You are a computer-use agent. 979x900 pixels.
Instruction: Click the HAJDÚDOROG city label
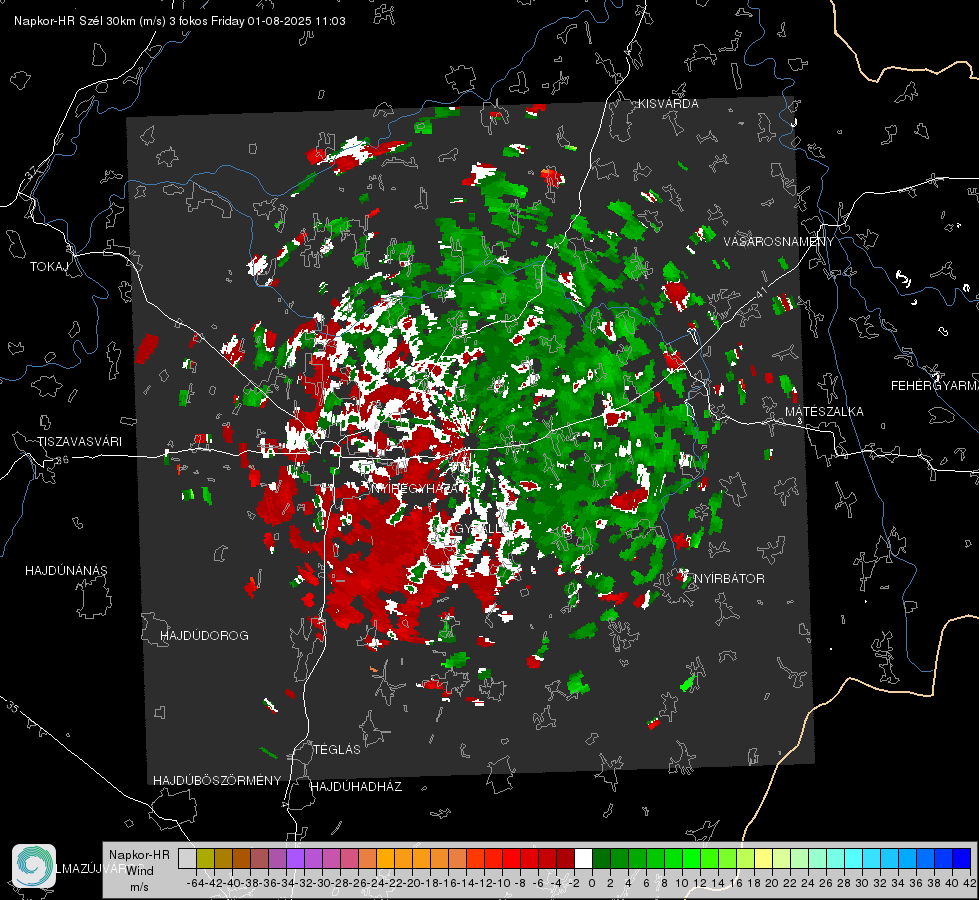204,635
